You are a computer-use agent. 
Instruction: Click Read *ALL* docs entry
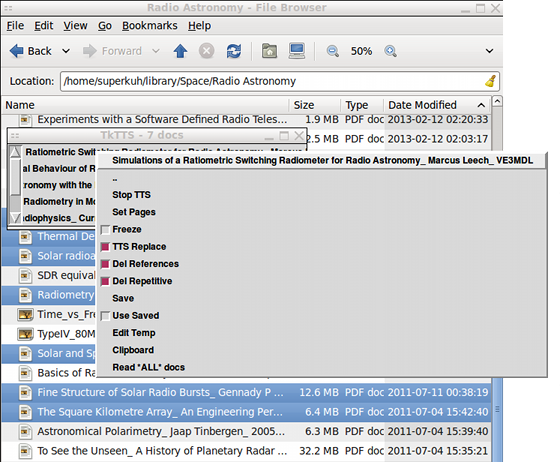[x=149, y=367]
